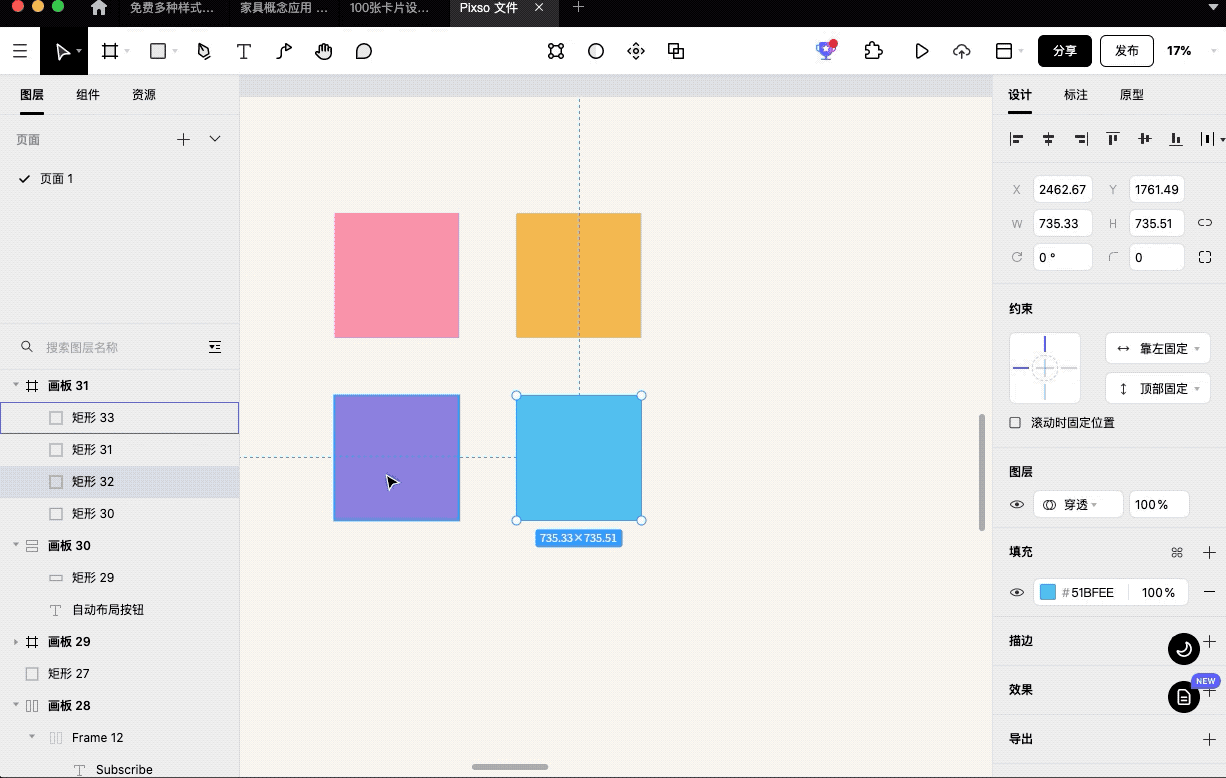Open horizontal constraint 靠左固定 dropdown

point(1158,348)
